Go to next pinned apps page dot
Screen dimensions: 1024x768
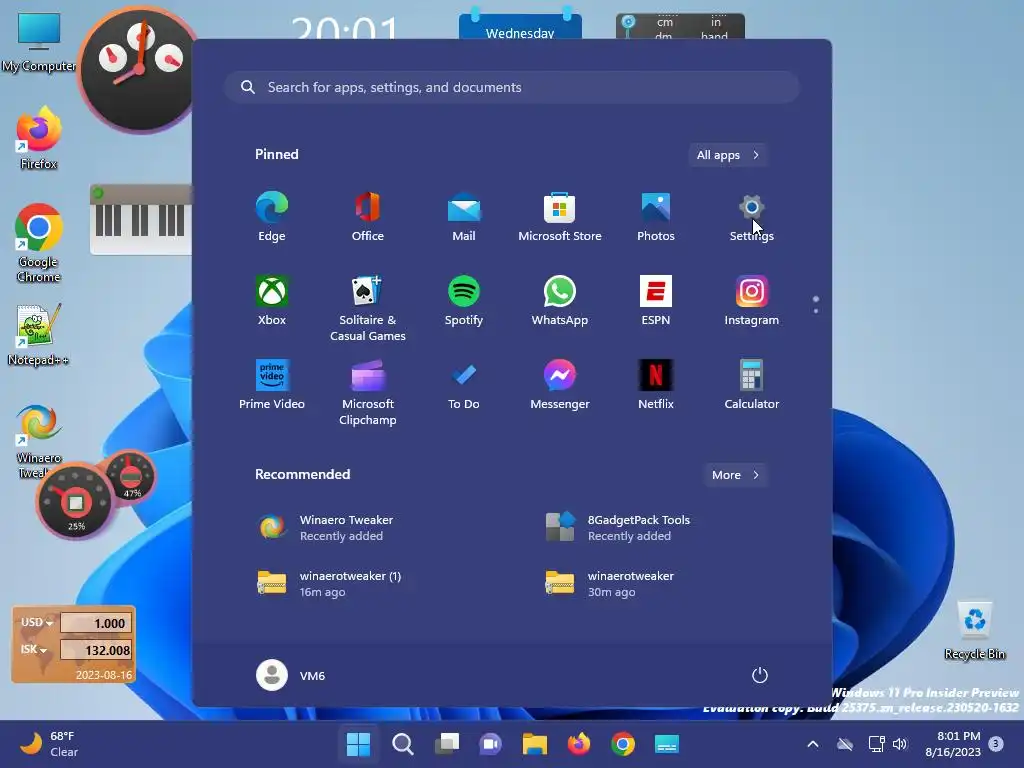pyautogui.click(x=816, y=311)
